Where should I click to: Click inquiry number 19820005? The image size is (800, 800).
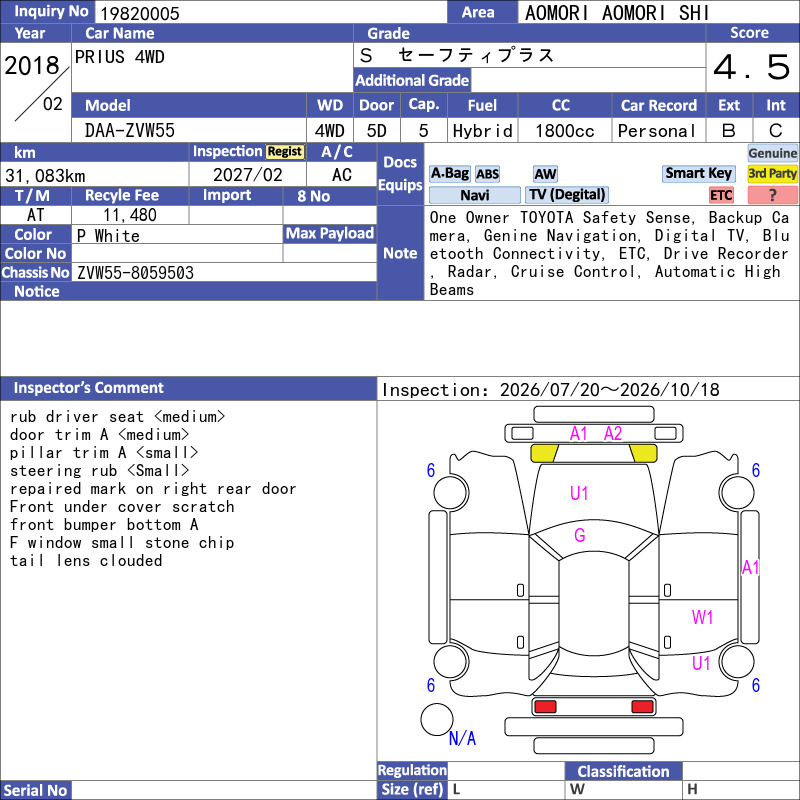point(140,14)
